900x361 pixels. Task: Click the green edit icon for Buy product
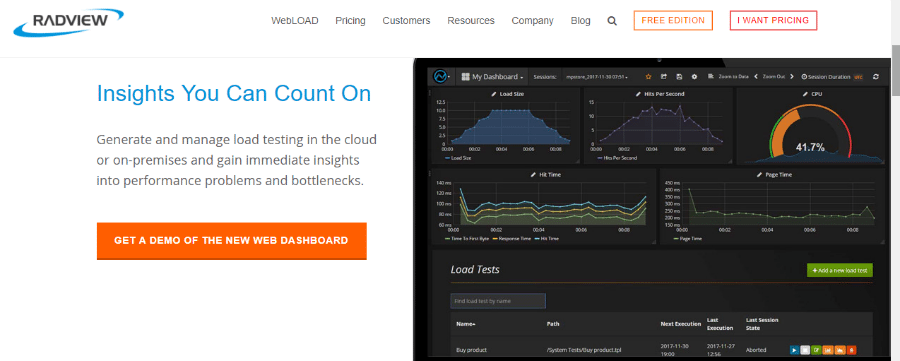click(x=816, y=350)
